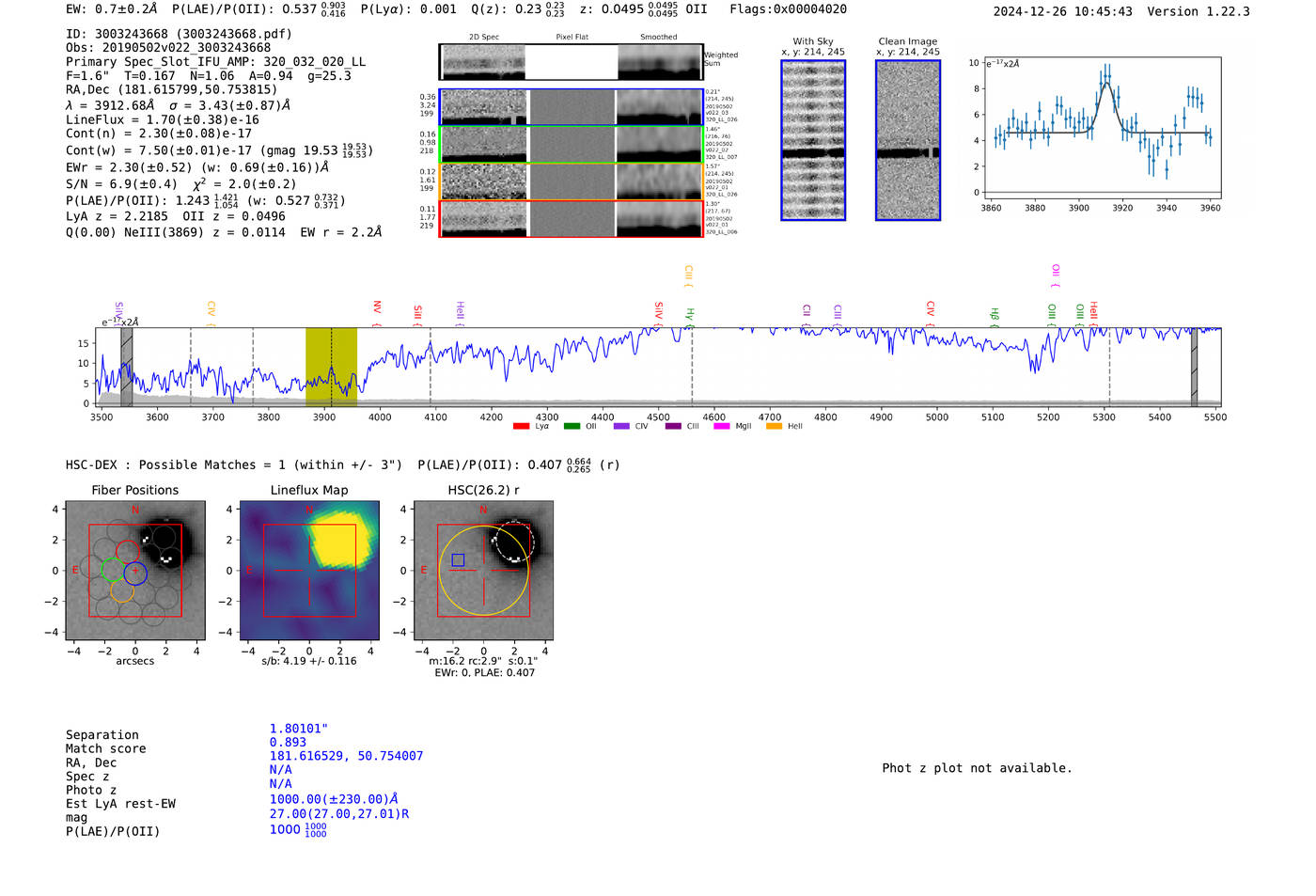Click the green fiber circle in Fiber Positions
This screenshot has height=896, width=1316.
point(113,569)
